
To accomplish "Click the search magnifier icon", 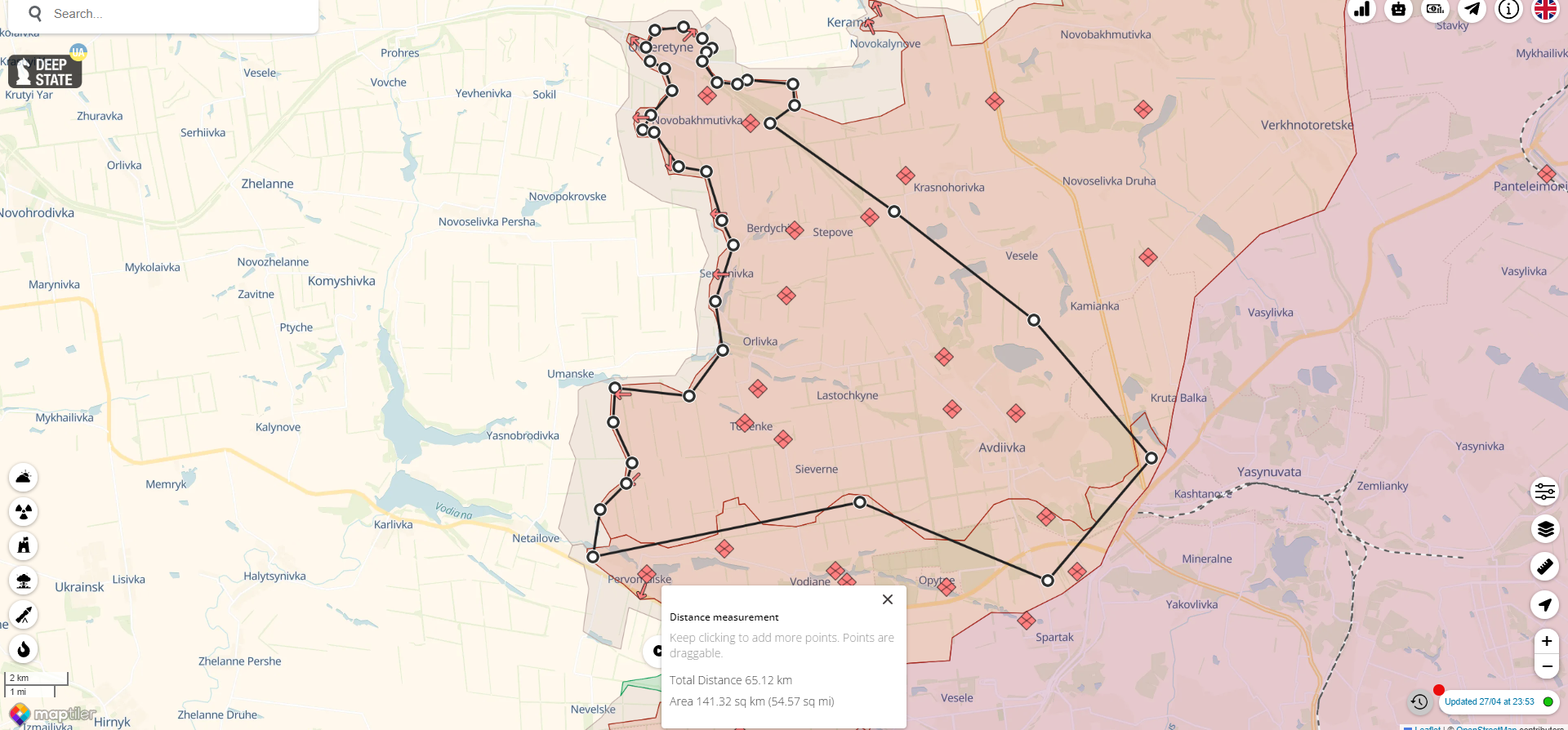I will pos(35,13).
